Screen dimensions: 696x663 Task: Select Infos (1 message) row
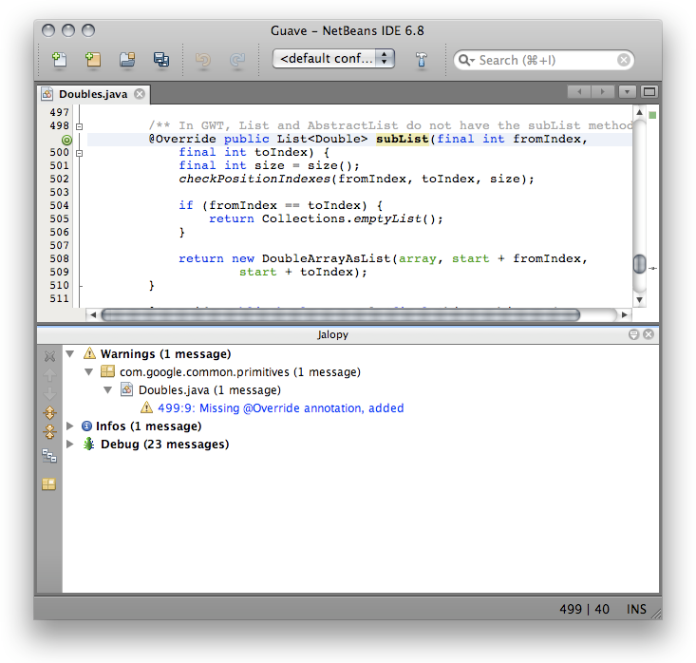tap(148, 426)
